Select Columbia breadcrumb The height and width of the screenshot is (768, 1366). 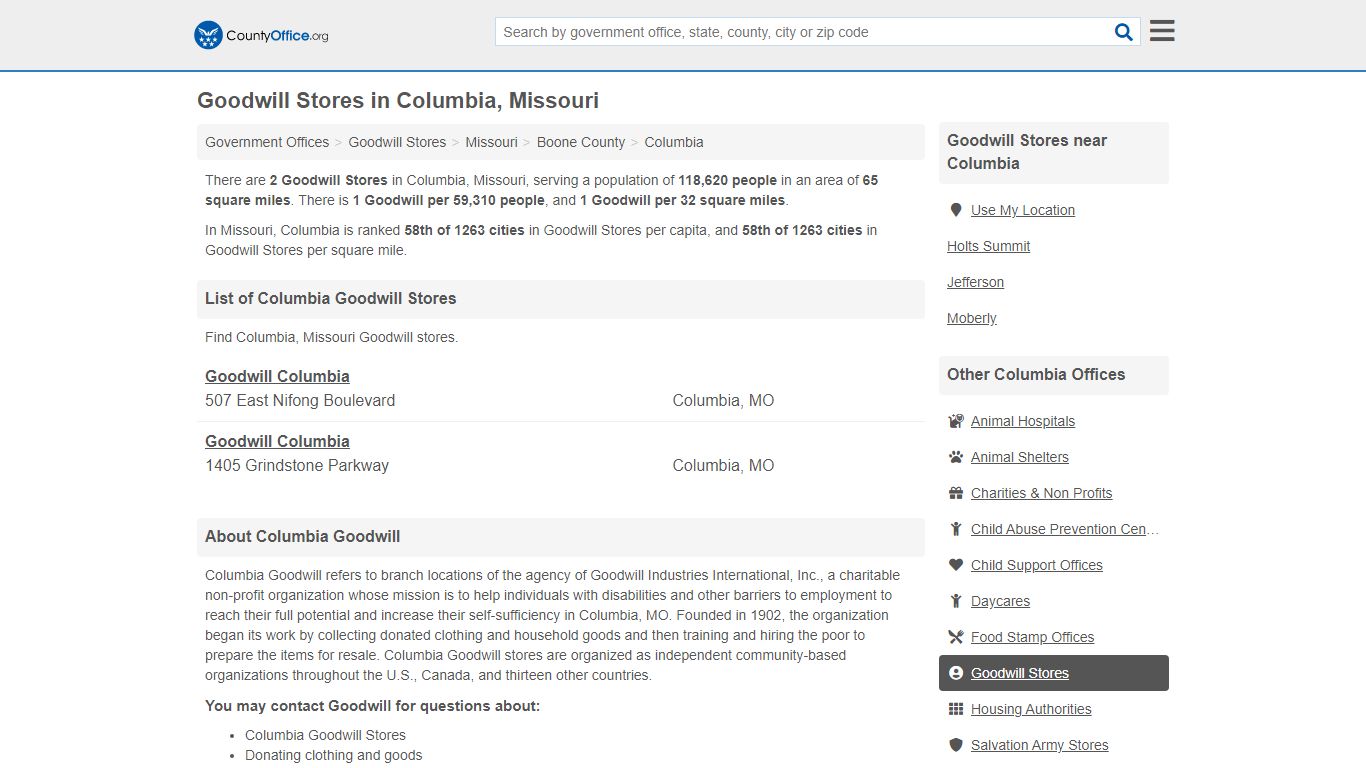coord(674,142)
